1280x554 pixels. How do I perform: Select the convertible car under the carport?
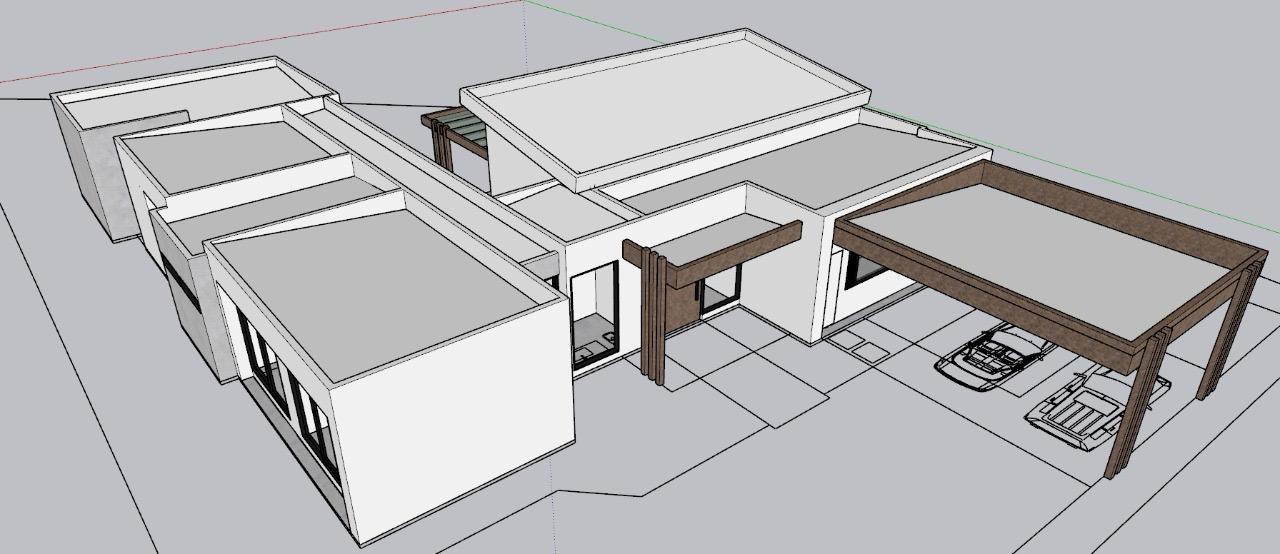992,353
